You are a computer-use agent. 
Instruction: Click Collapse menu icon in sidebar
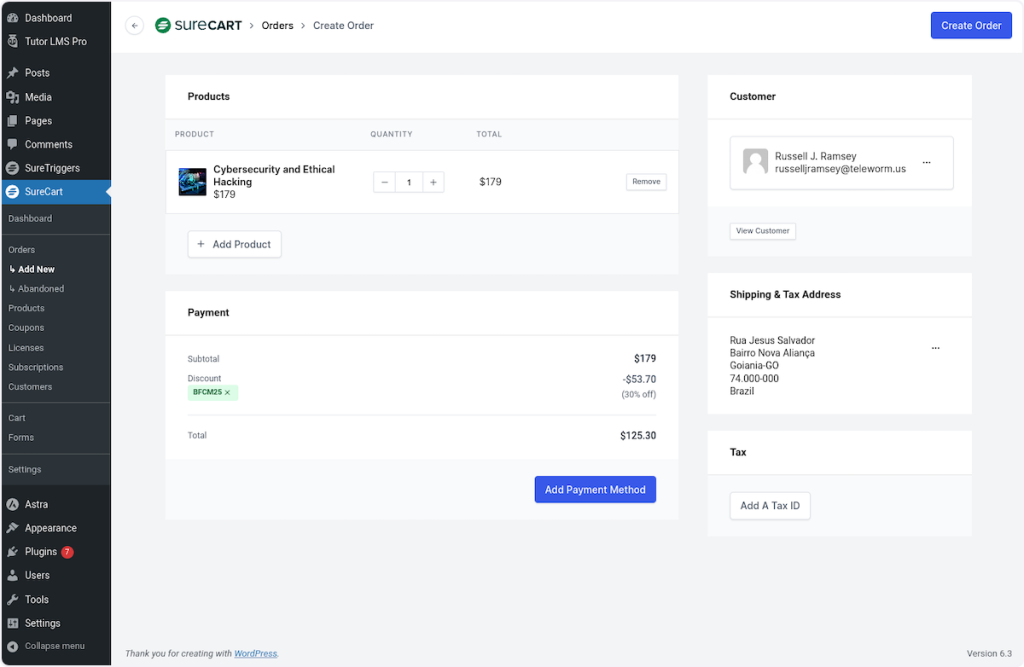[x=13, y=646]
